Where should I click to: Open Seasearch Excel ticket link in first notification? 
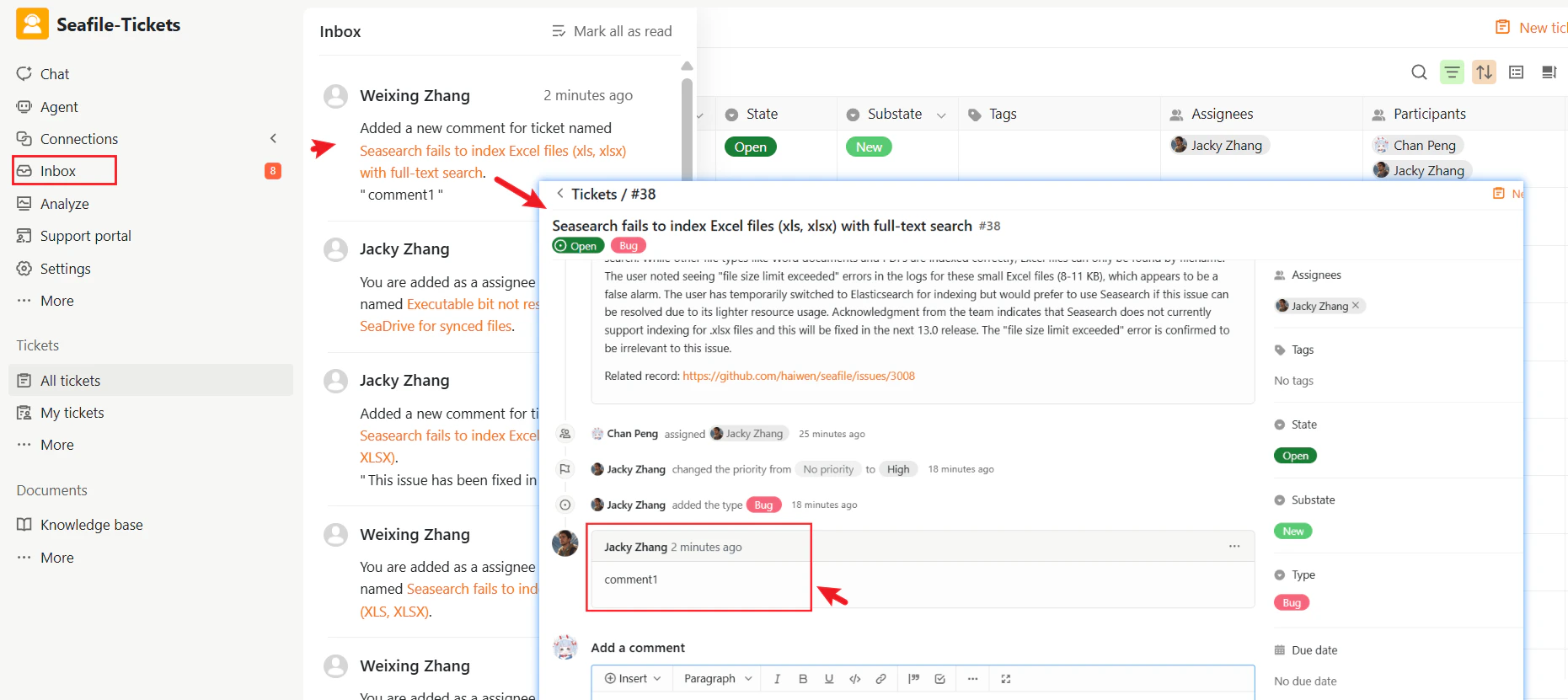click(493, 162)
